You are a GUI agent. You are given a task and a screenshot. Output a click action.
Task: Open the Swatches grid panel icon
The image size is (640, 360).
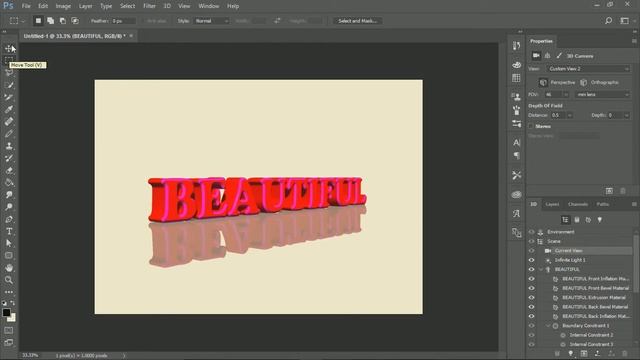tap(516, 78)
